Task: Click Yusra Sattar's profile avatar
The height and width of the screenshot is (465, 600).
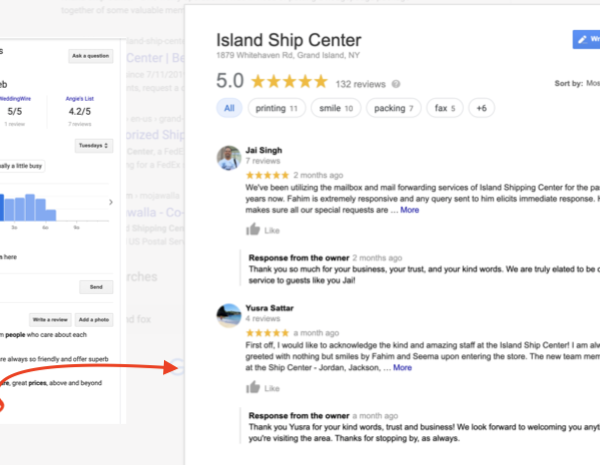Action: 229,315
